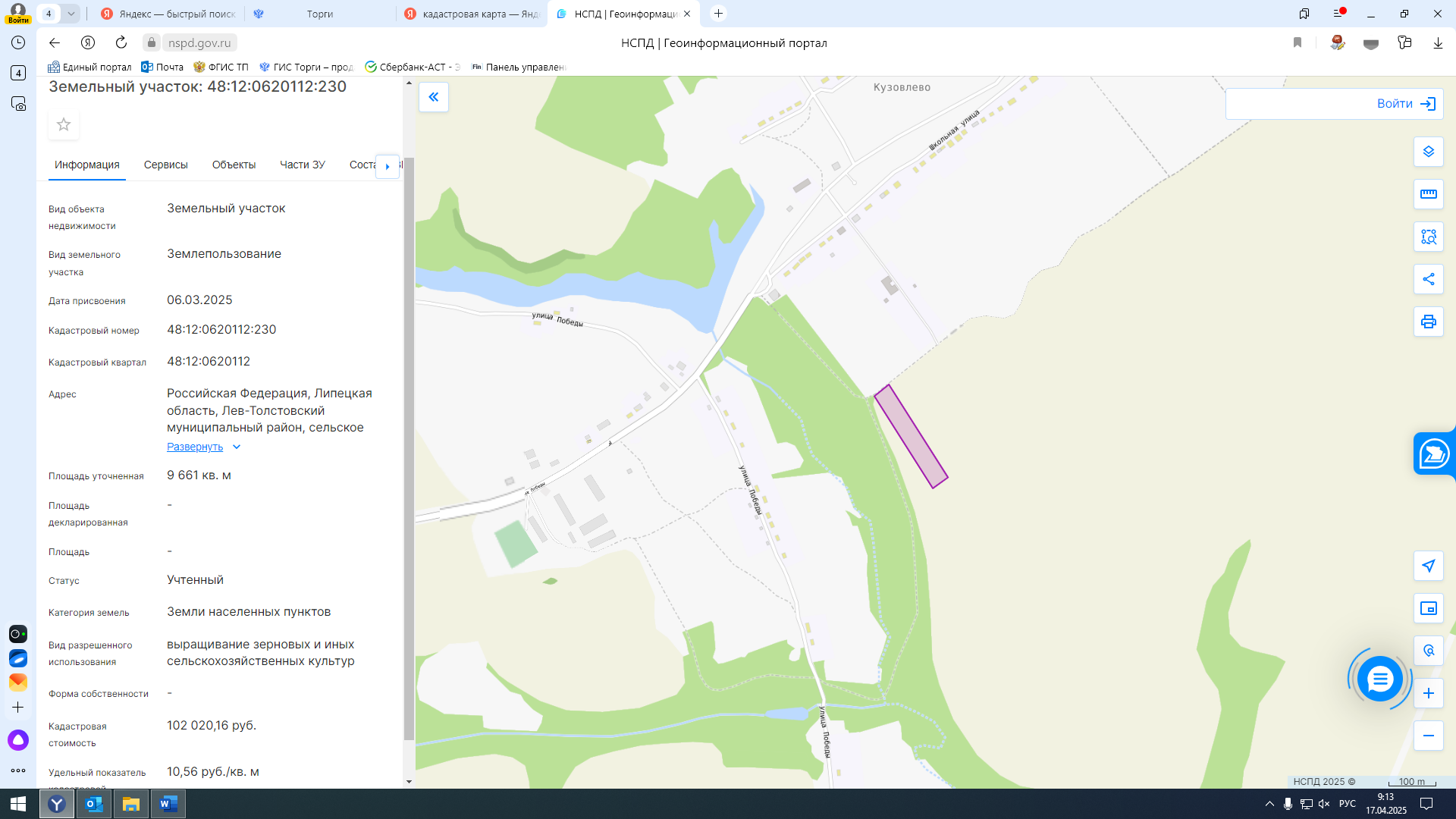Screen dimensions: 1456x819
Task: Open the side feedback widget
Action: [x=1434, y=453]
